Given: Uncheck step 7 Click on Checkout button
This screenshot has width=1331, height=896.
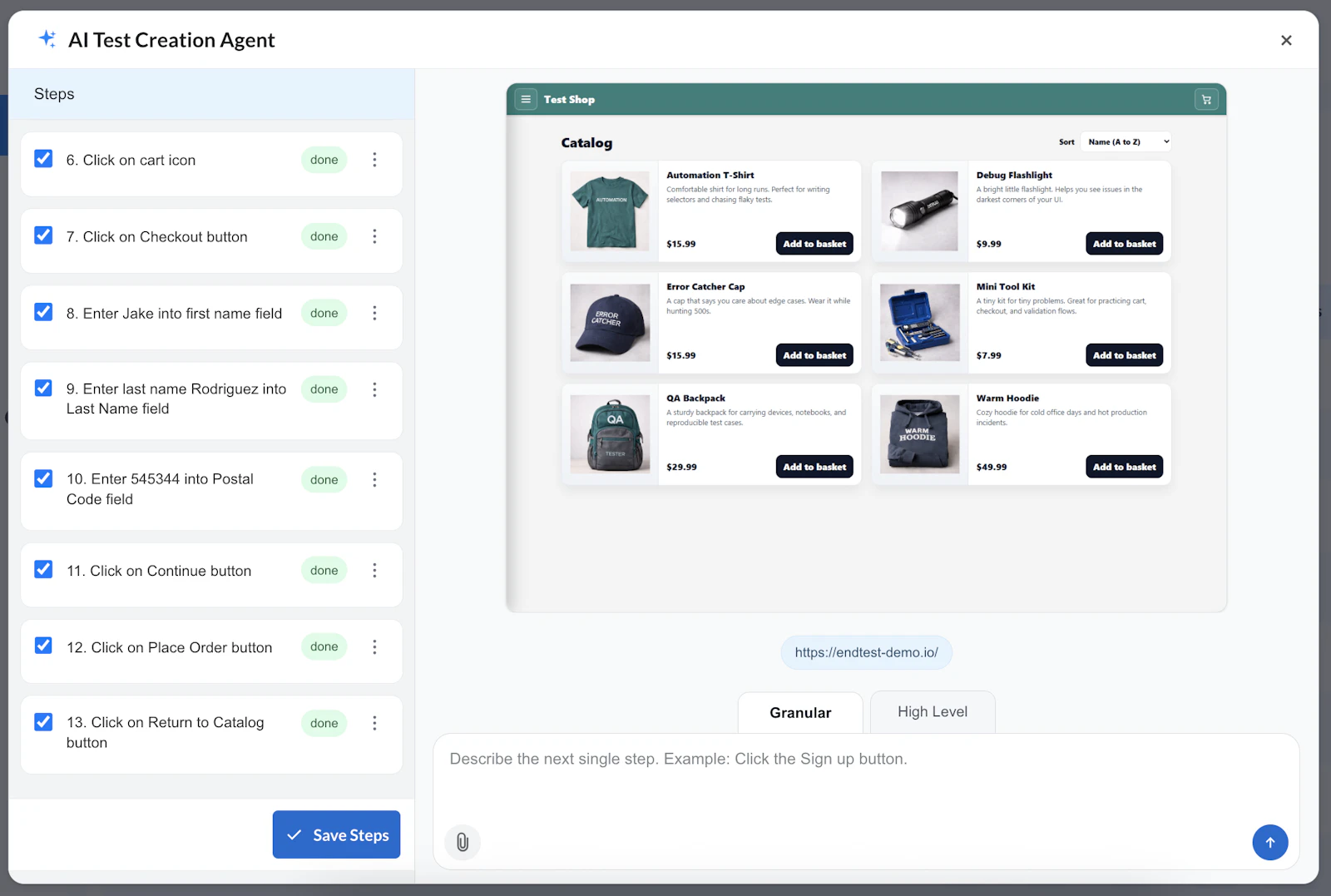Looking at the screenshot, I should click(43, 235).
